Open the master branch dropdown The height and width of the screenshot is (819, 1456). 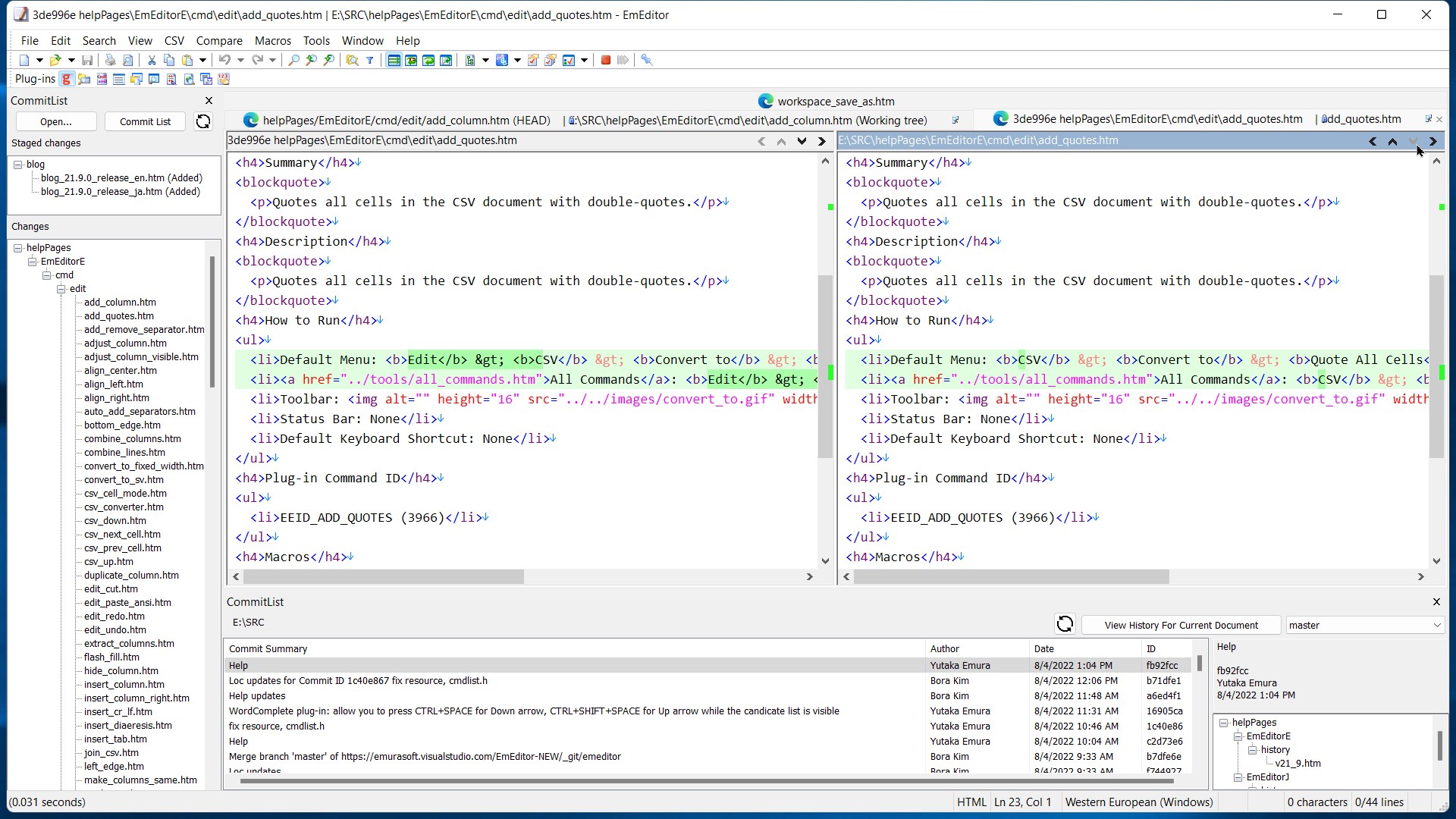1436,626
